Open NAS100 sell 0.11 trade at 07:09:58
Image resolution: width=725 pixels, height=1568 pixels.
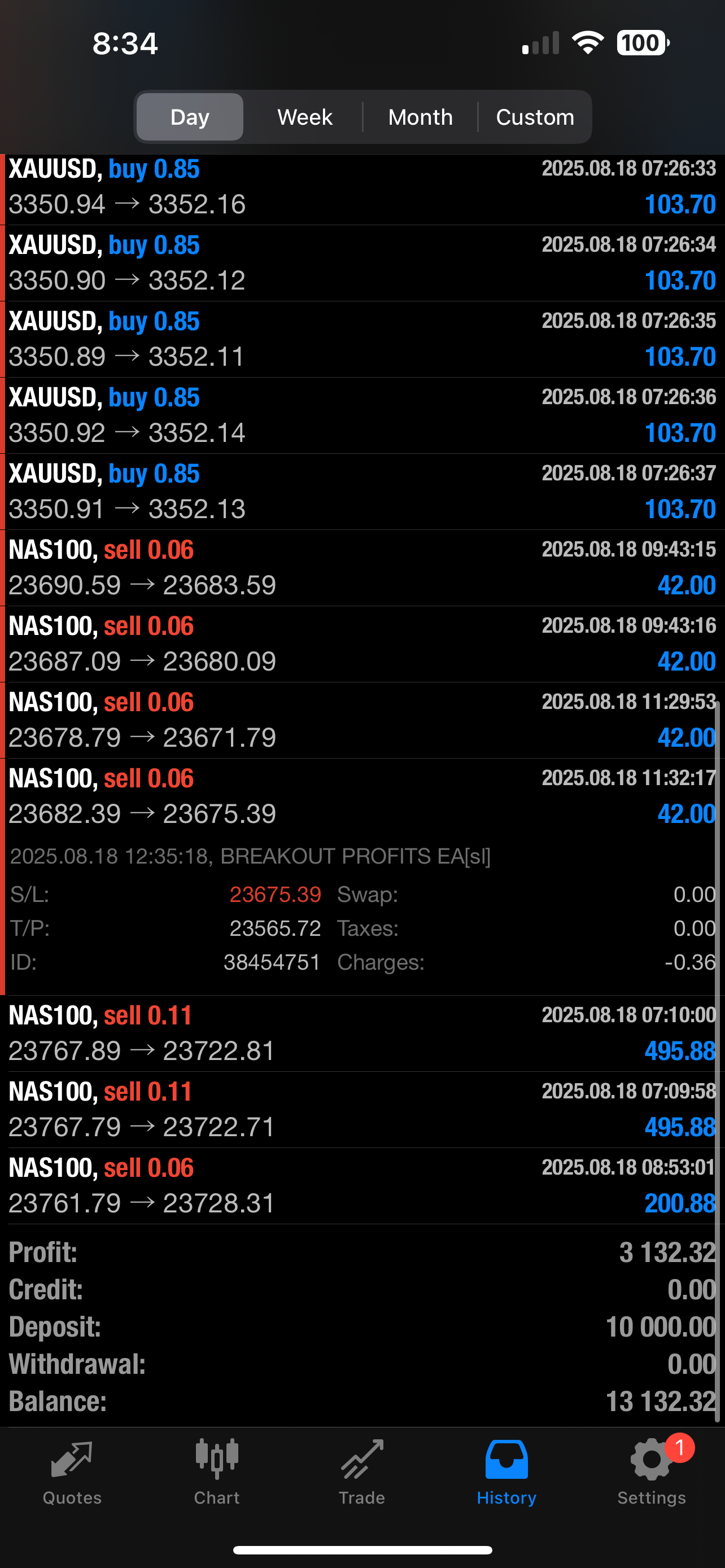(x=362, y=1109)
